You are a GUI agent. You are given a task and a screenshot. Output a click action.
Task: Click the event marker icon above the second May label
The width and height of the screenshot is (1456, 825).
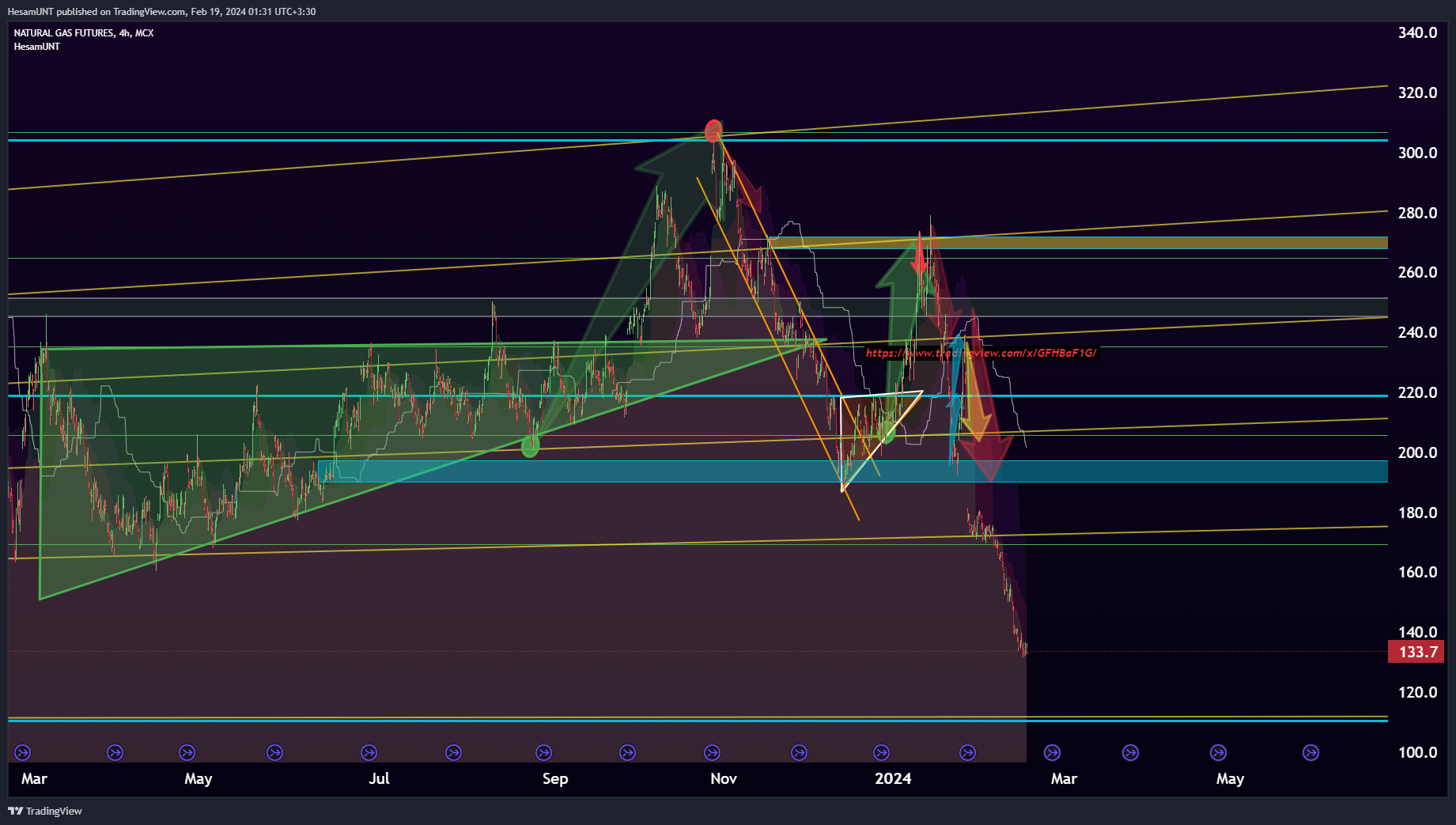1218,752
